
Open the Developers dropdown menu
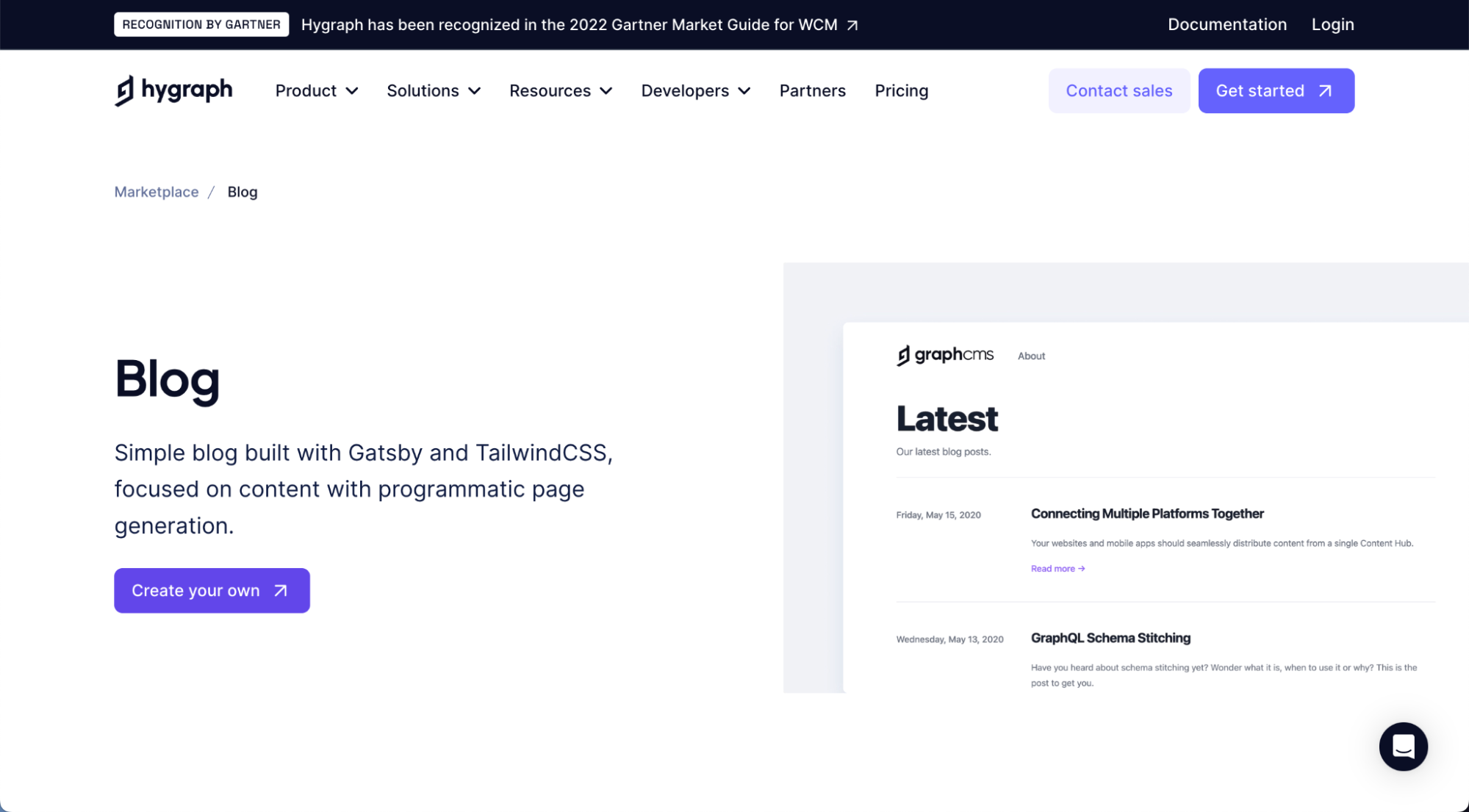[695, 90]
